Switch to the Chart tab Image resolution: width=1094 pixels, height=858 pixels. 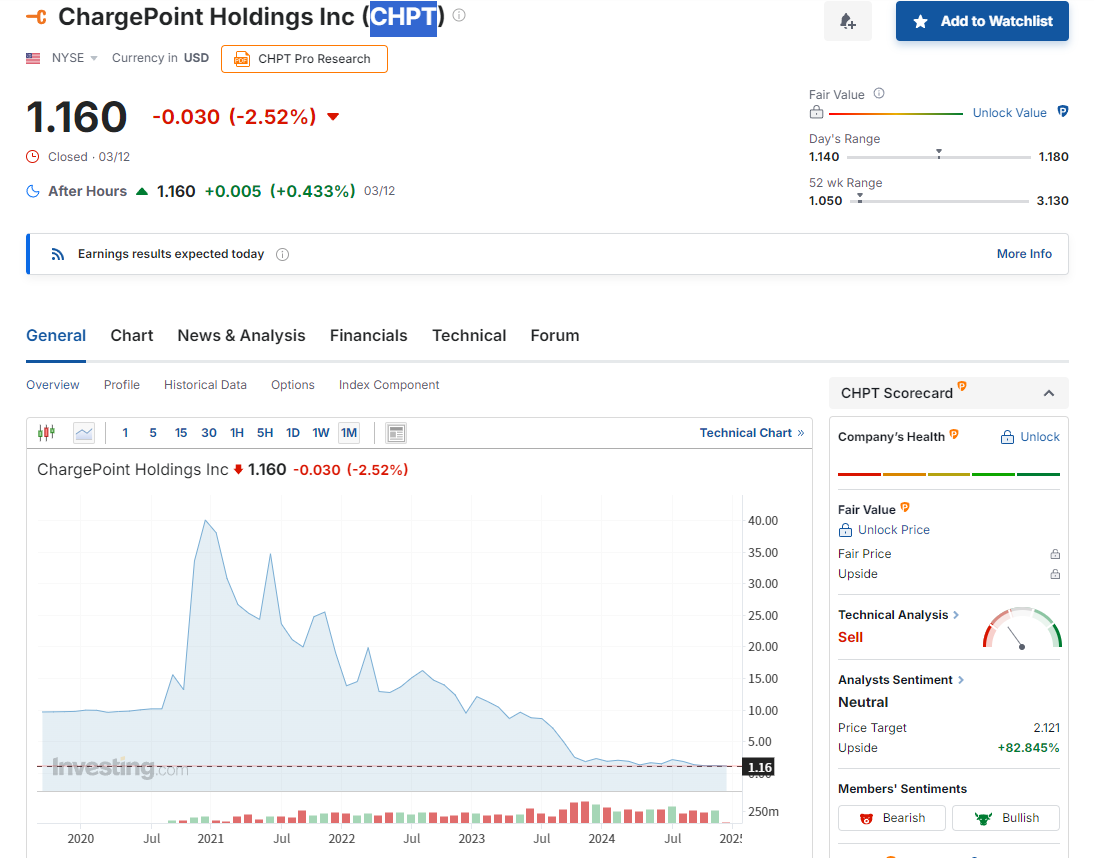132,336
